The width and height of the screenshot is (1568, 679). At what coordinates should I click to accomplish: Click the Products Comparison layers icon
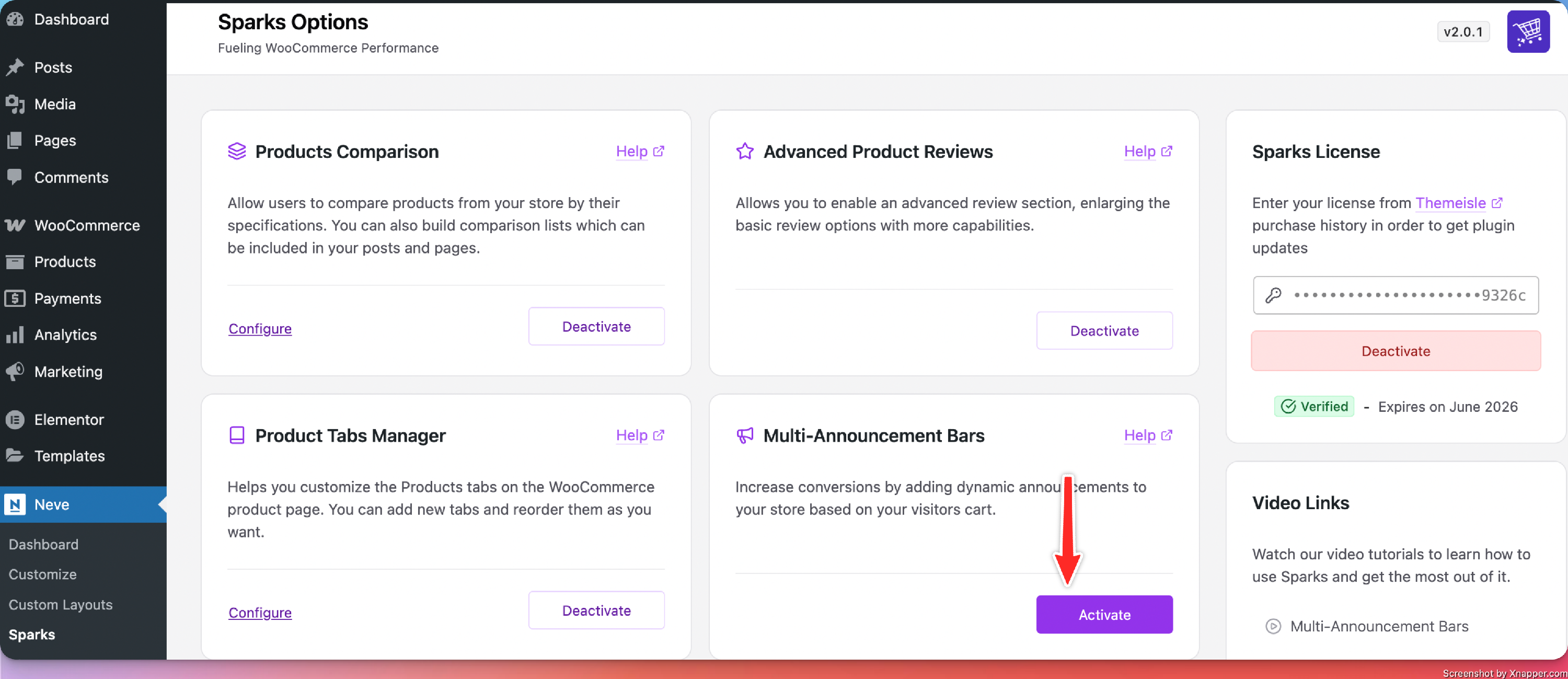coord(237,151)
